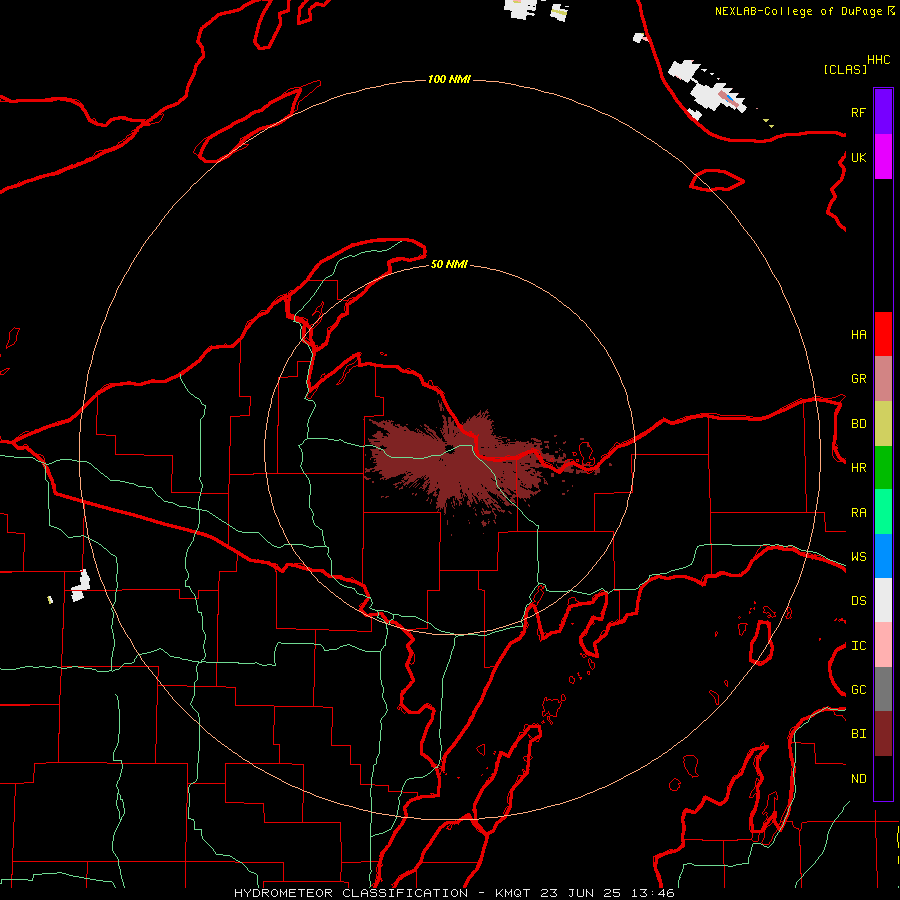Click the 'BD' legend label
Image resolution: width=900 pixels, height=900 pixels.
coord(859,424)
